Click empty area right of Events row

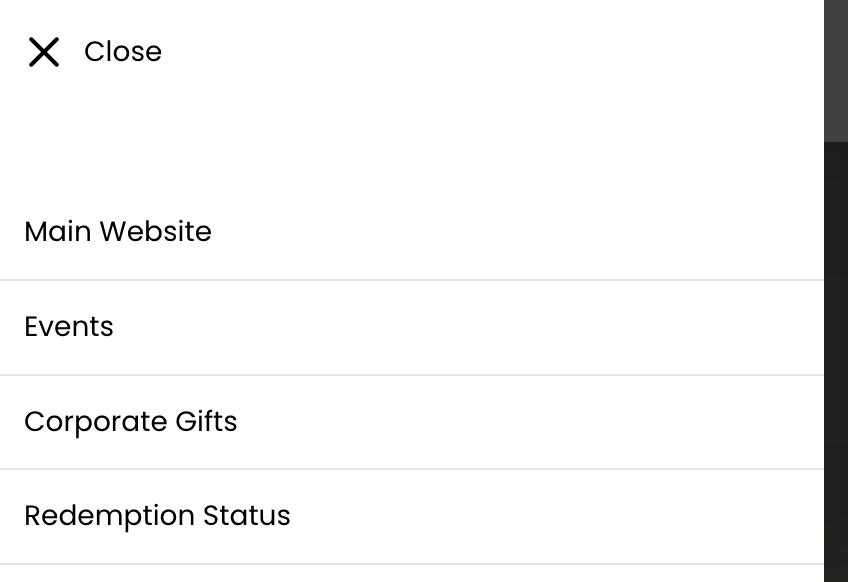(500, 327)
